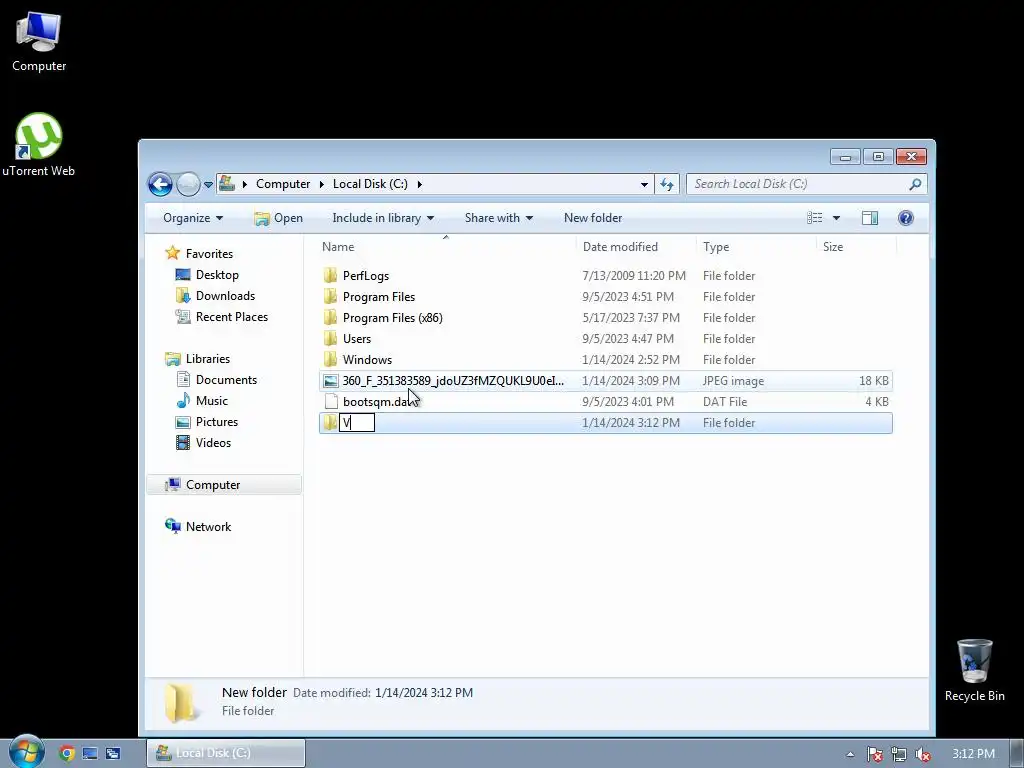1024x768 pixels.
Task: Click the network tray icon
Action: pos(899,754)
